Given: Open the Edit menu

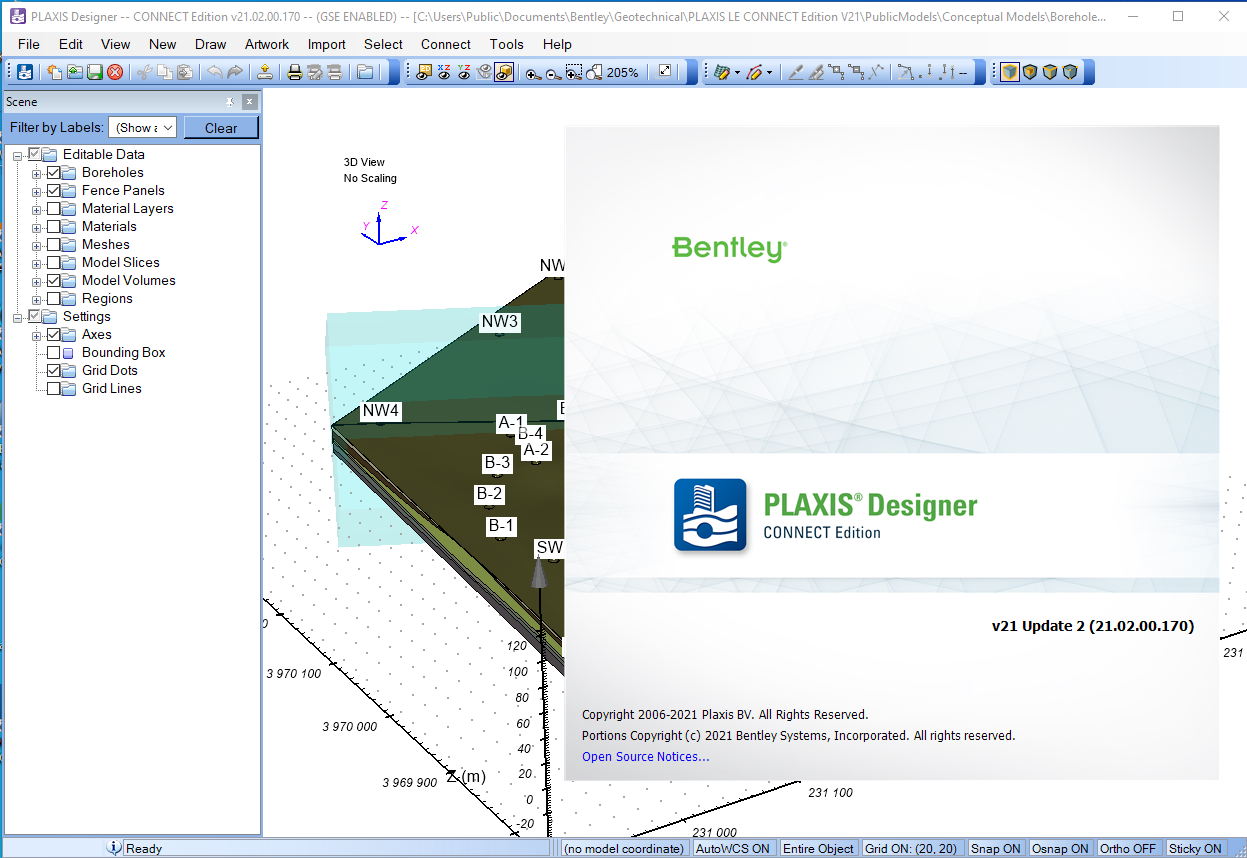Looking at the screenshot, I should (71, 44).
